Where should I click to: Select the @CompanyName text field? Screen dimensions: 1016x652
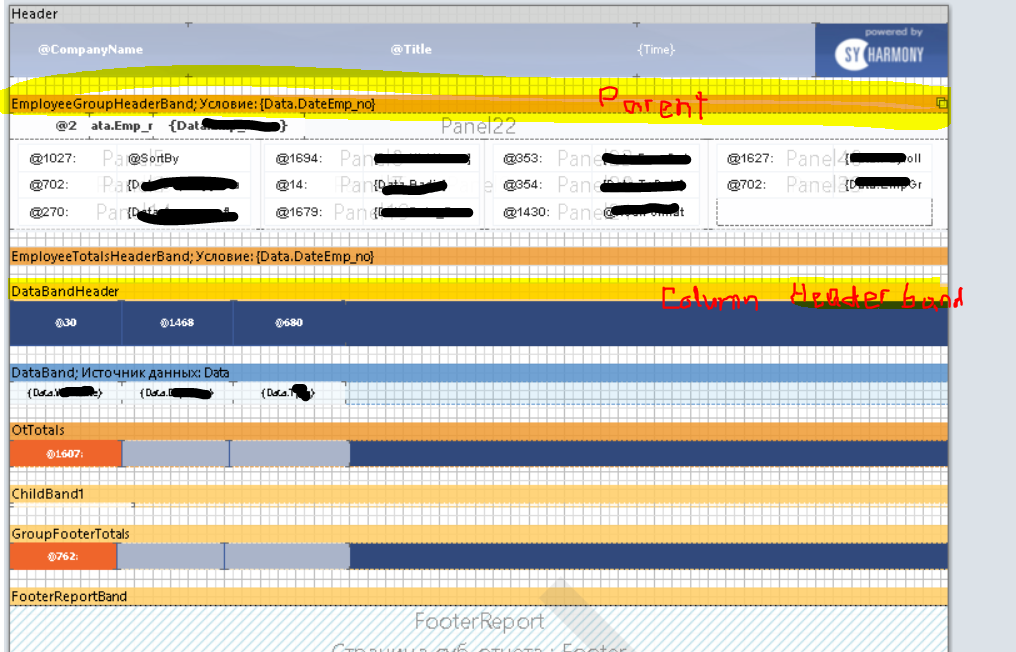(x=91, y=49)
